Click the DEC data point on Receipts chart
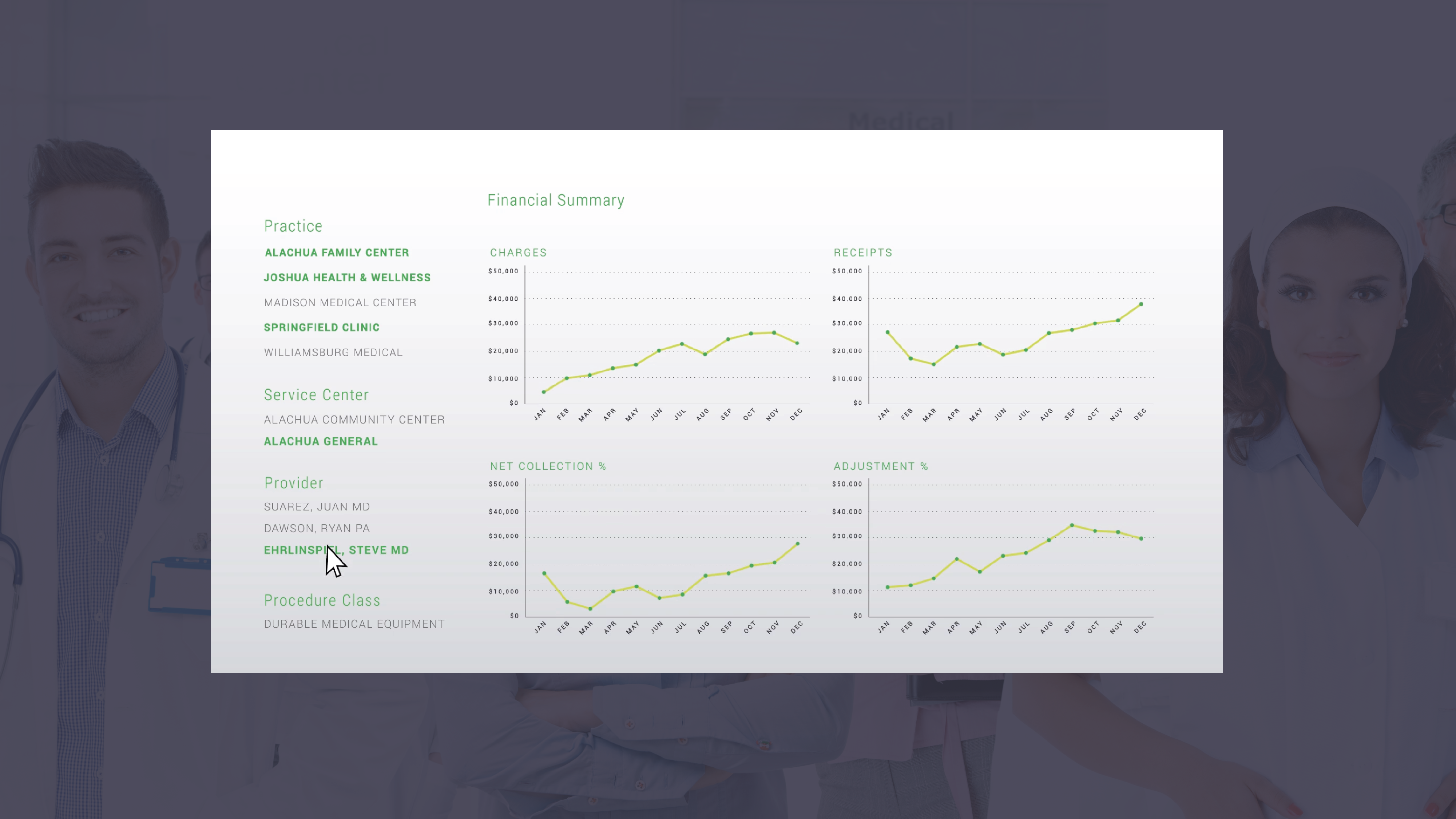 pos(1140,304)
